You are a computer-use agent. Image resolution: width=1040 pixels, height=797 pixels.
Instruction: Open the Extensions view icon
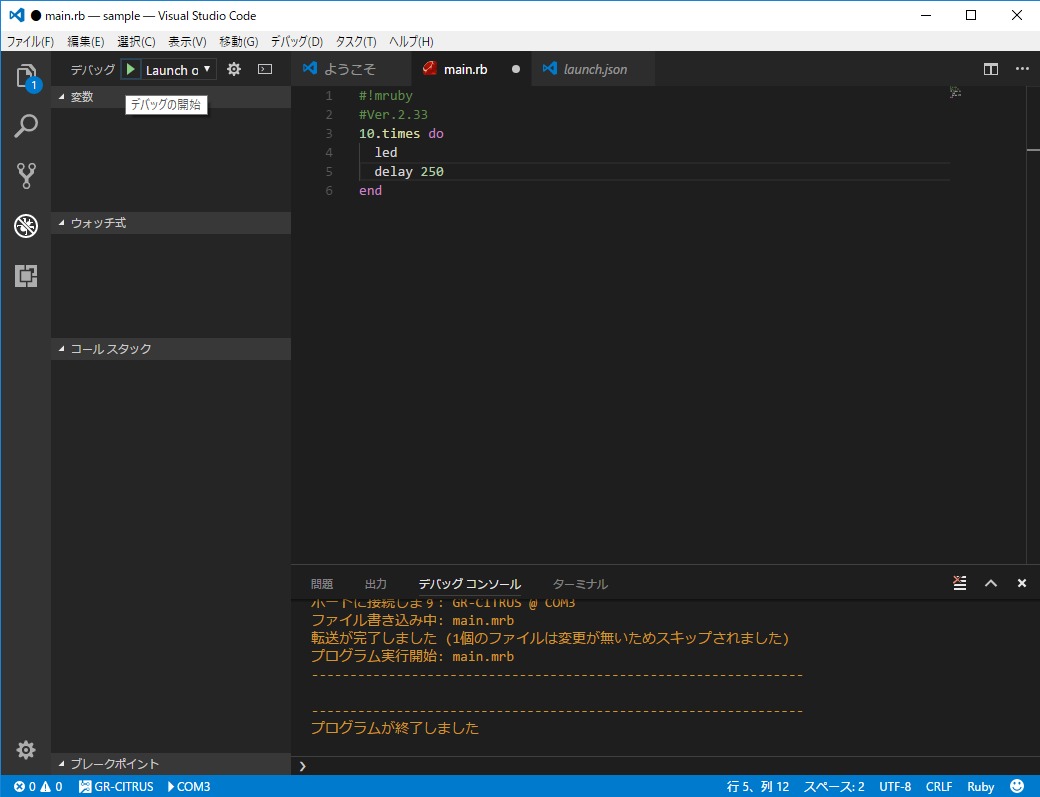(26, 276)
